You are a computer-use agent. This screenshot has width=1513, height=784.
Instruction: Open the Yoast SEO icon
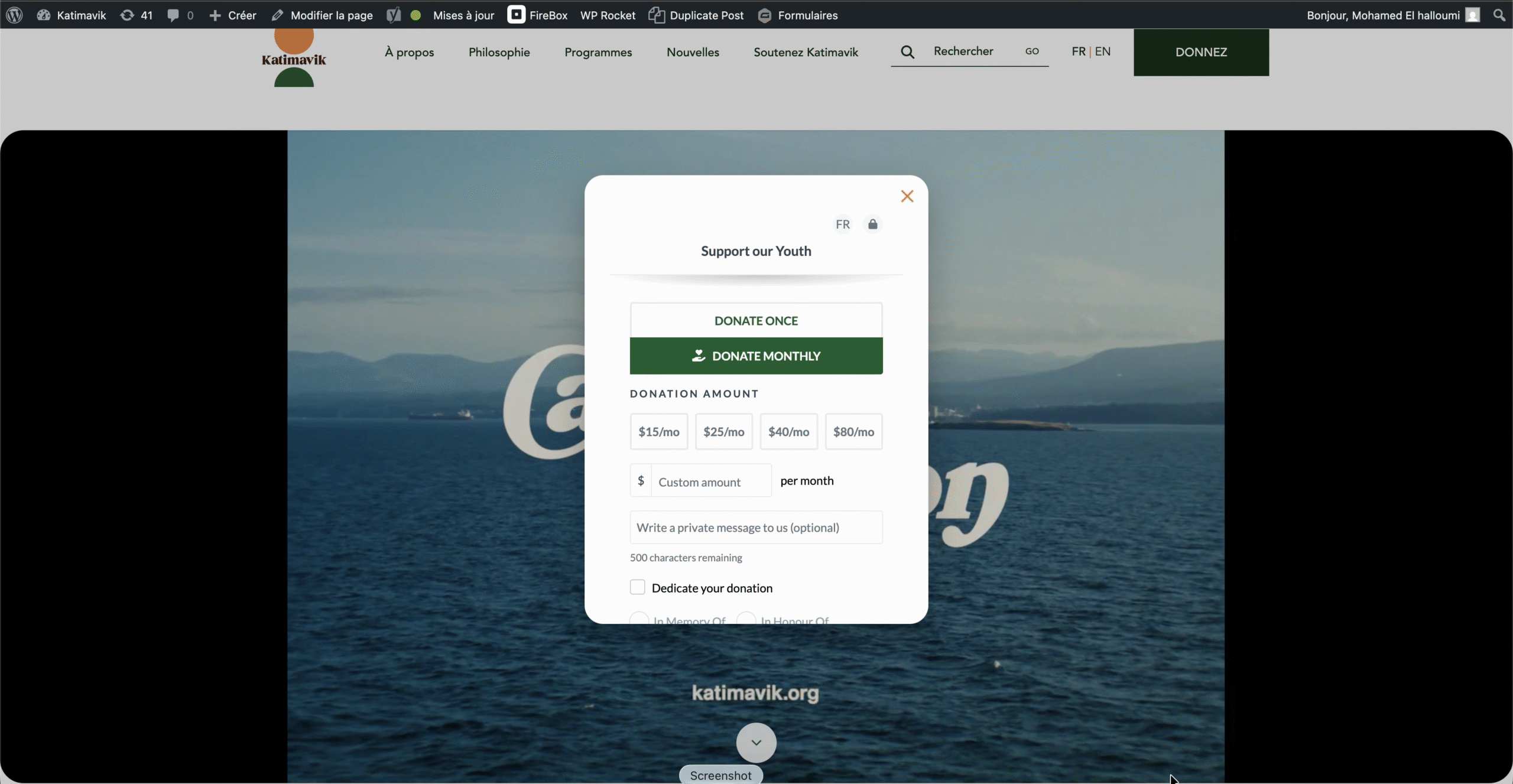pyautogui.click(x=394, y=15)
